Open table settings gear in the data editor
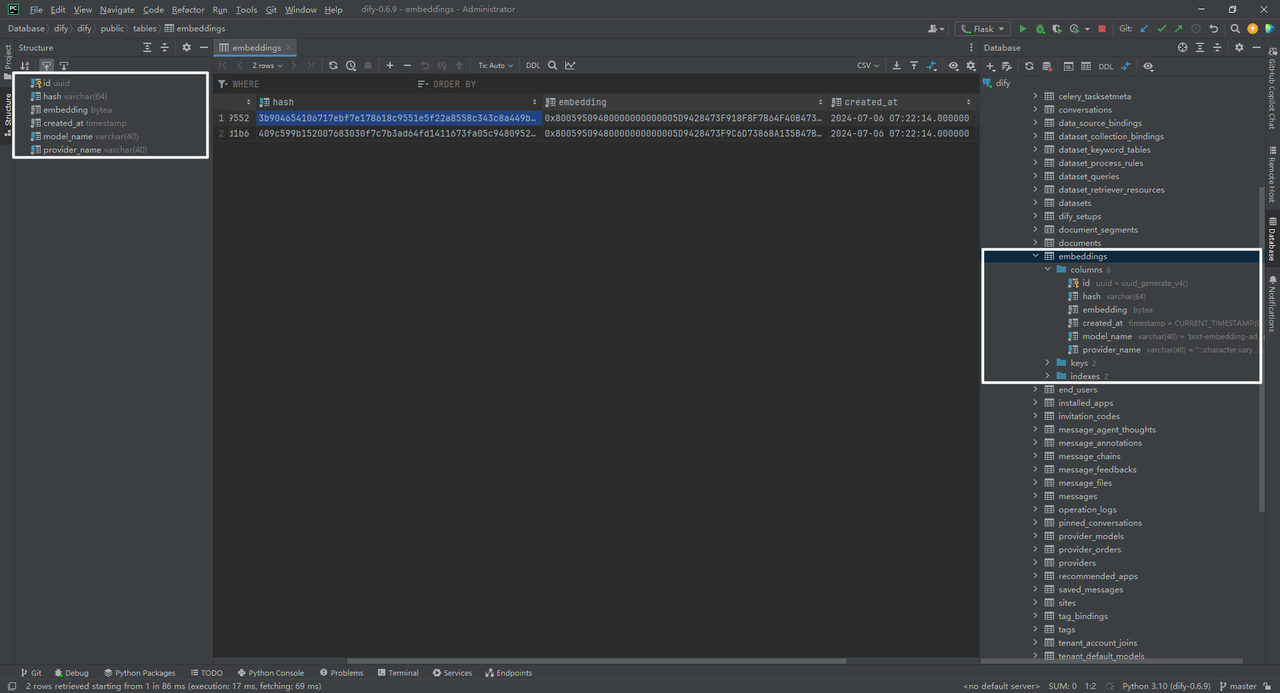The image size is (1280, 693). tap(970, 65)
